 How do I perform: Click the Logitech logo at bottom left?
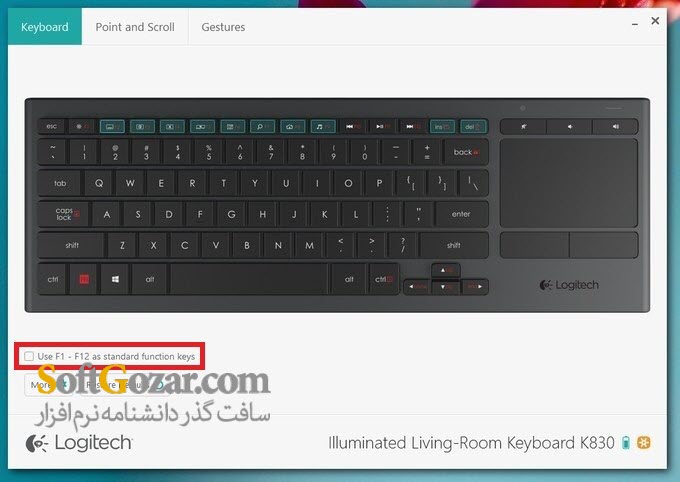point(78,443)
